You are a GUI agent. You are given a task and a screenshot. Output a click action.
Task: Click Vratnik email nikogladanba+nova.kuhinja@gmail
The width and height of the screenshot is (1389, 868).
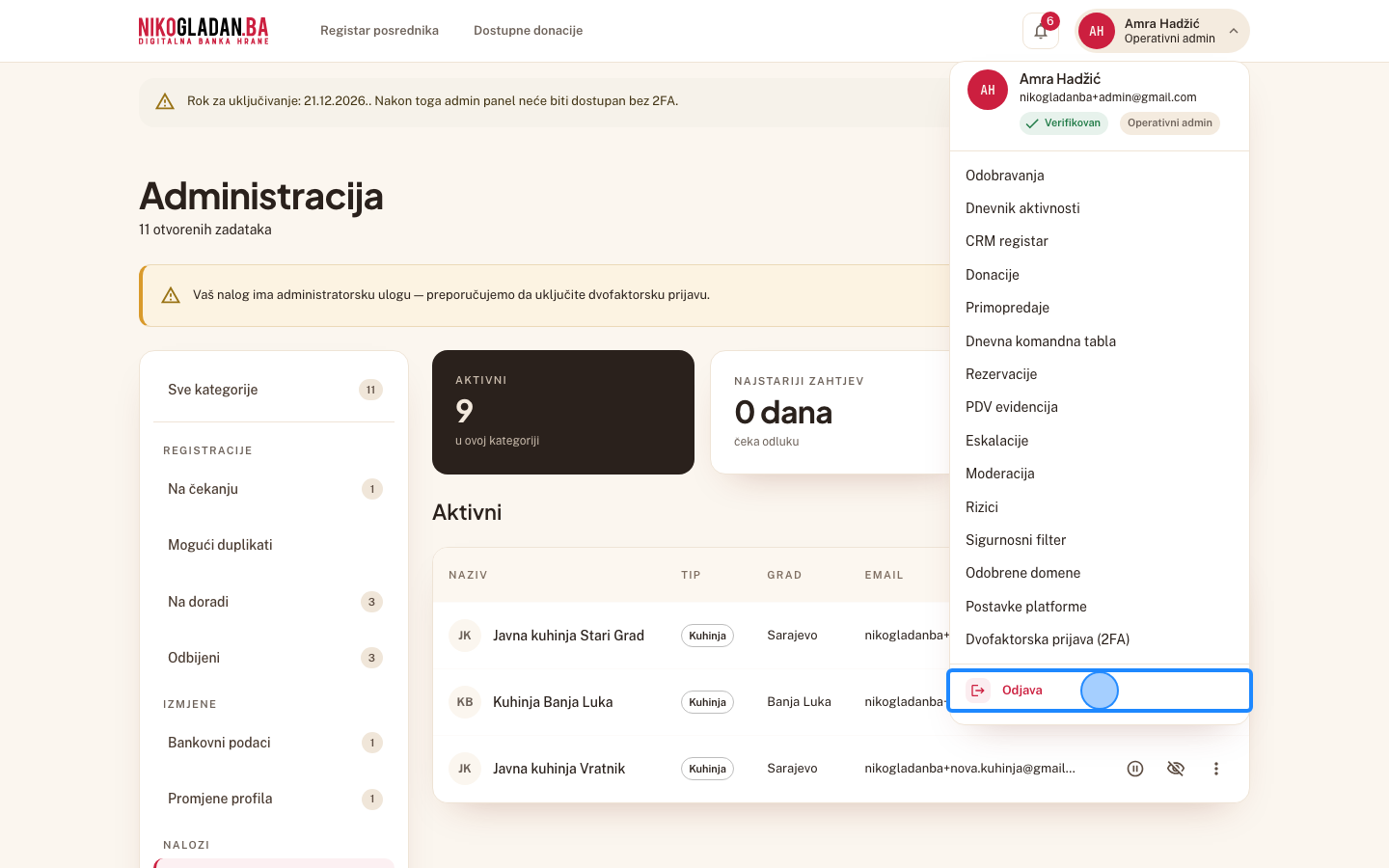point(969,769)
